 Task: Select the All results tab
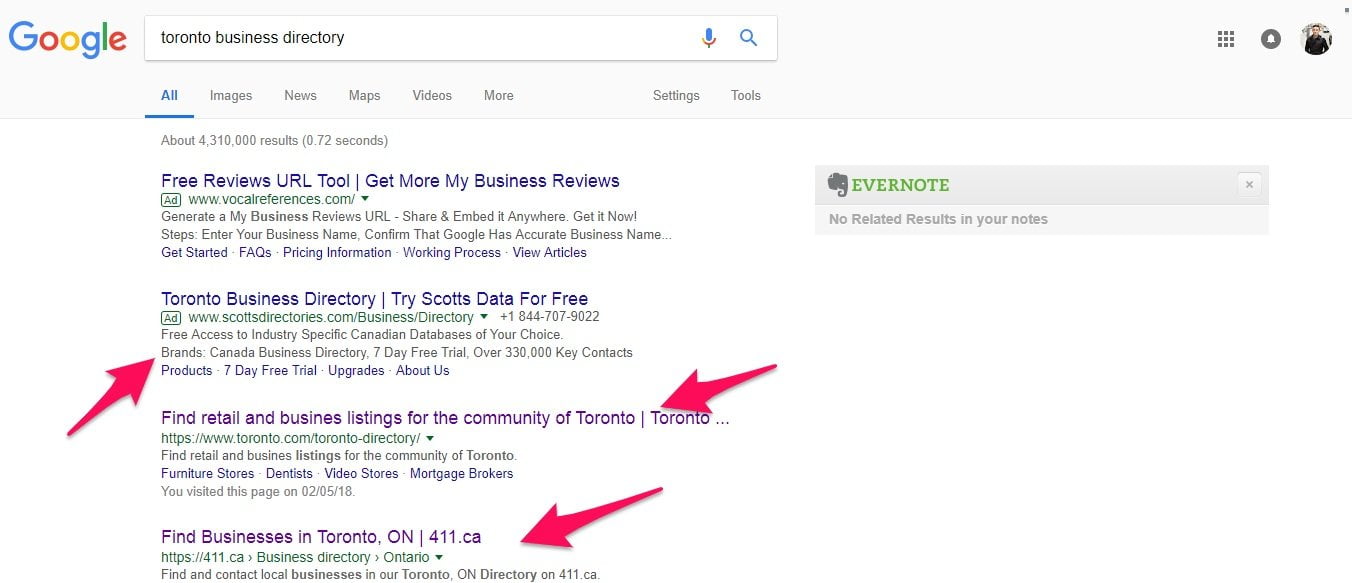pos(169,96)
